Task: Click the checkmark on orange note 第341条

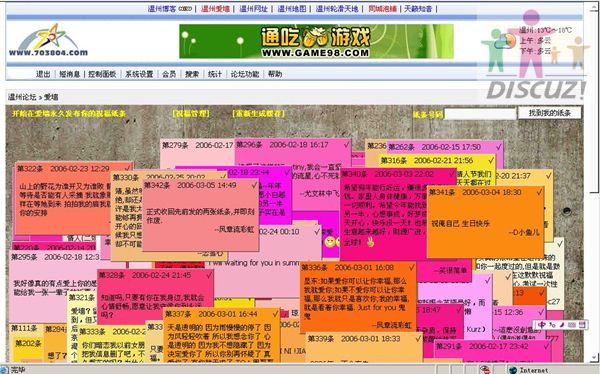Action: point(539,192)
